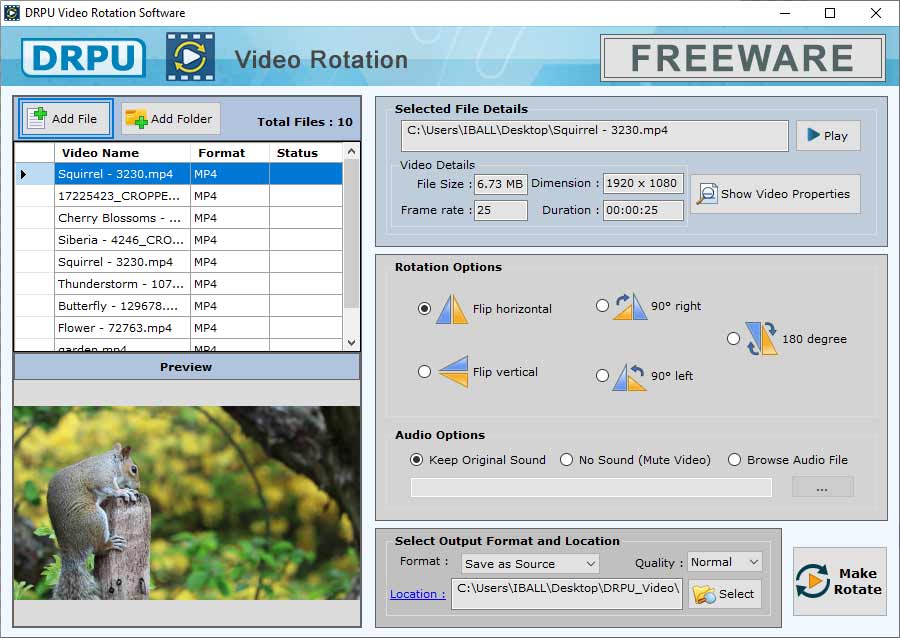
Task: Click the Add Folder icon
Action: click(x=137, y=118)
